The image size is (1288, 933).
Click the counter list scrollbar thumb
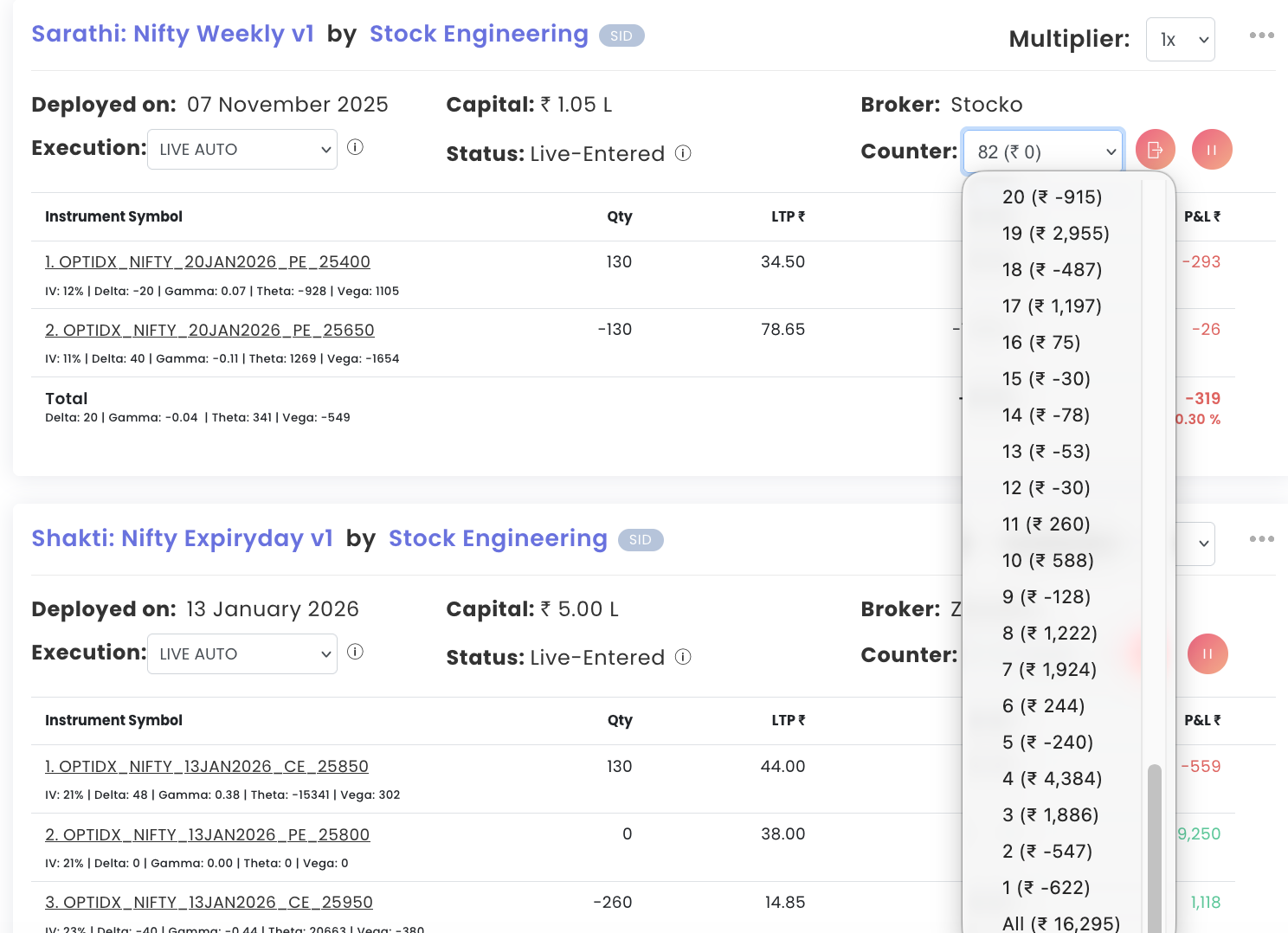click(1154, 848)
